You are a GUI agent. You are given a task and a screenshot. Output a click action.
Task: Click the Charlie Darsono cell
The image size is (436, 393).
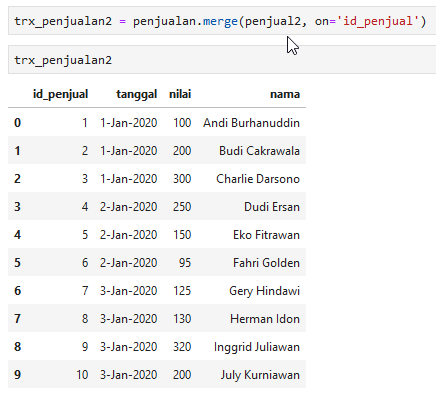[258, 179]
